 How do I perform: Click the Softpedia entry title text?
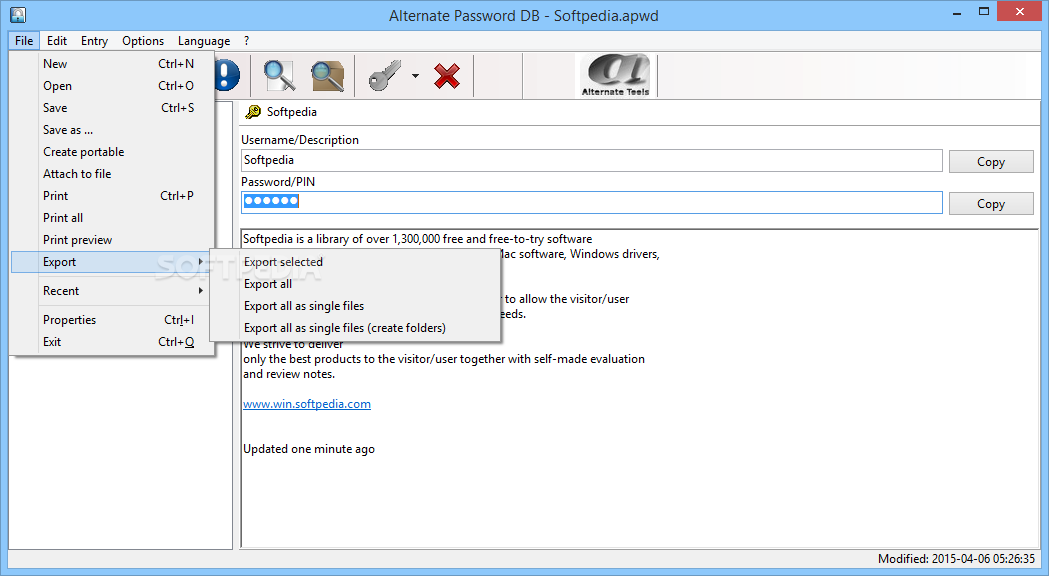pyautogui.click(x=292, y=112)
